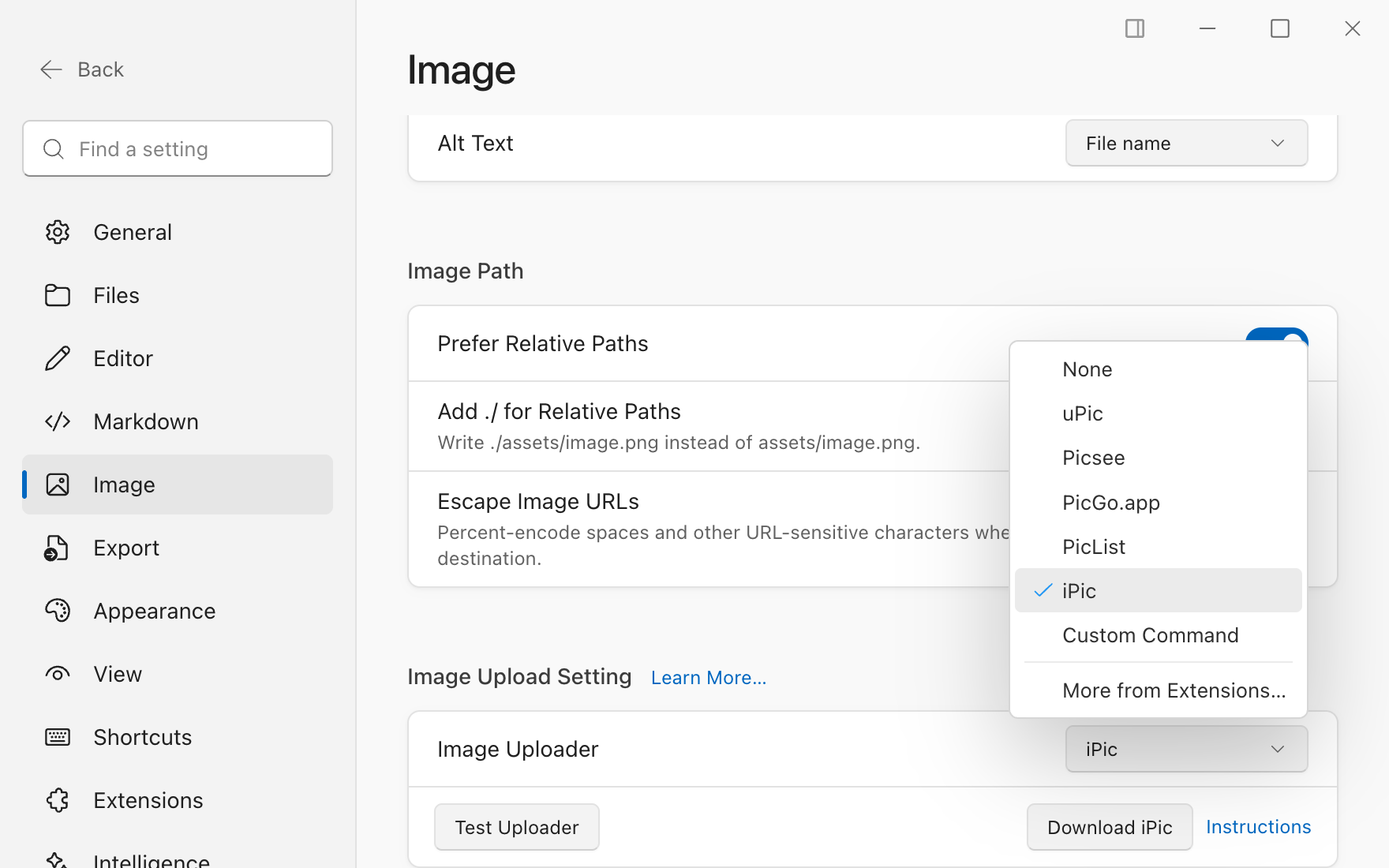1389x868 pixels.
Task: Choose PicList from the menu
Action: (x=1158, y=547)
